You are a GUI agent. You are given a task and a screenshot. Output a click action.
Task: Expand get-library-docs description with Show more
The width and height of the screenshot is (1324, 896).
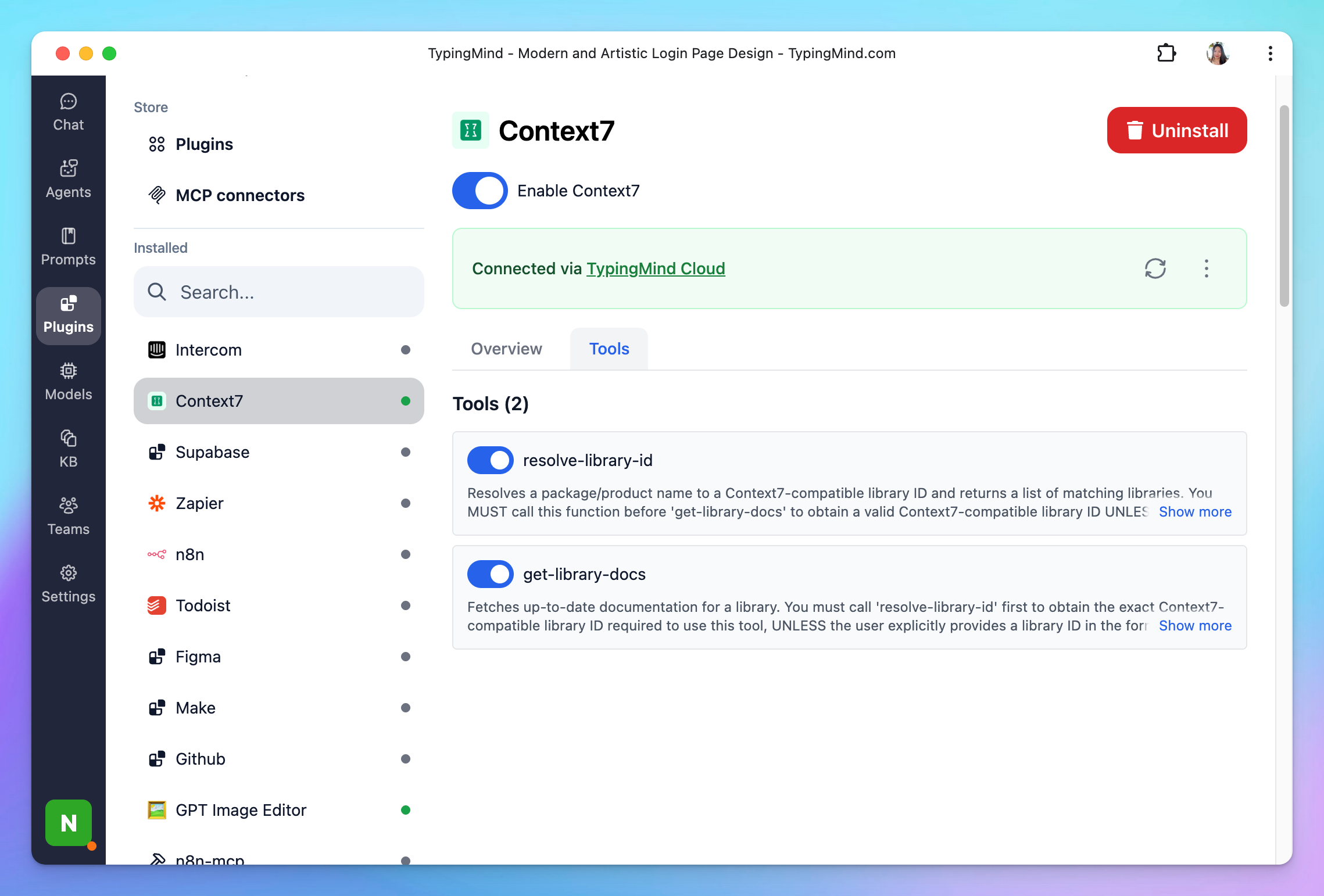pos(1195,626)
